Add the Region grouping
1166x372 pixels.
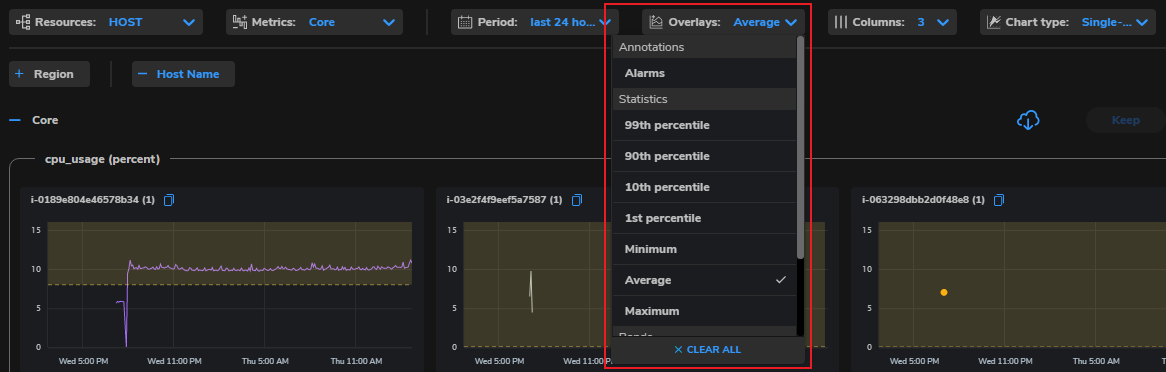point(49,74)
